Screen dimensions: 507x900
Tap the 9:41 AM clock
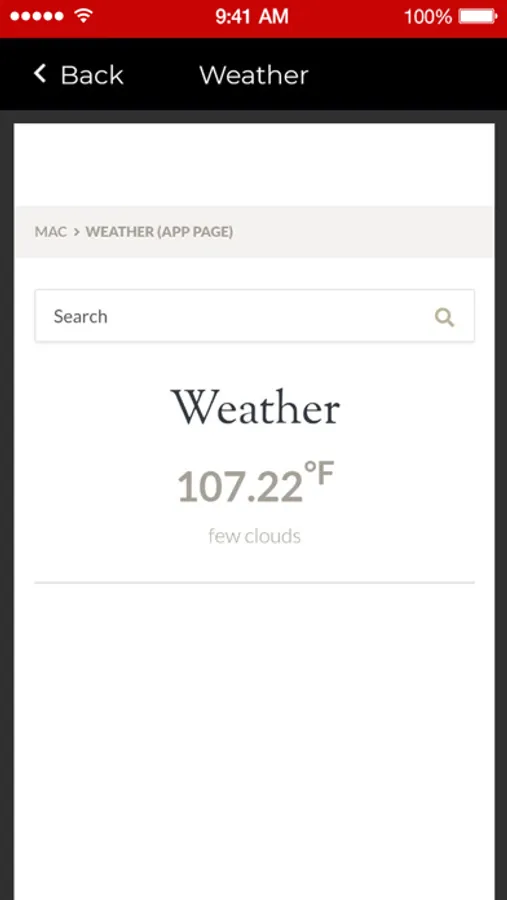click(252, 17)
